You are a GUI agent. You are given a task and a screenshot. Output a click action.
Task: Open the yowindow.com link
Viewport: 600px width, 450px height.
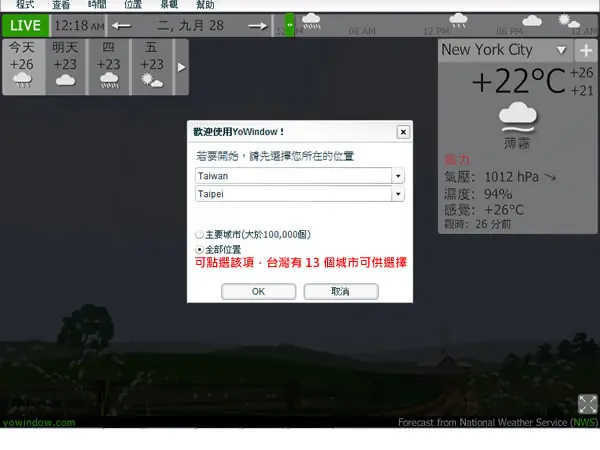tap(39, 422)
